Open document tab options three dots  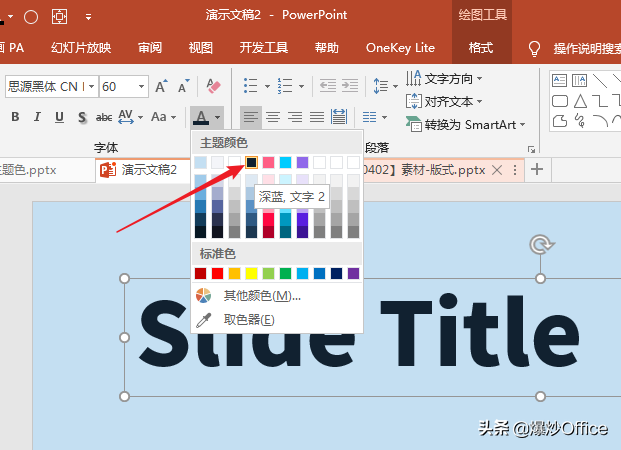click(x=515, y=170)
